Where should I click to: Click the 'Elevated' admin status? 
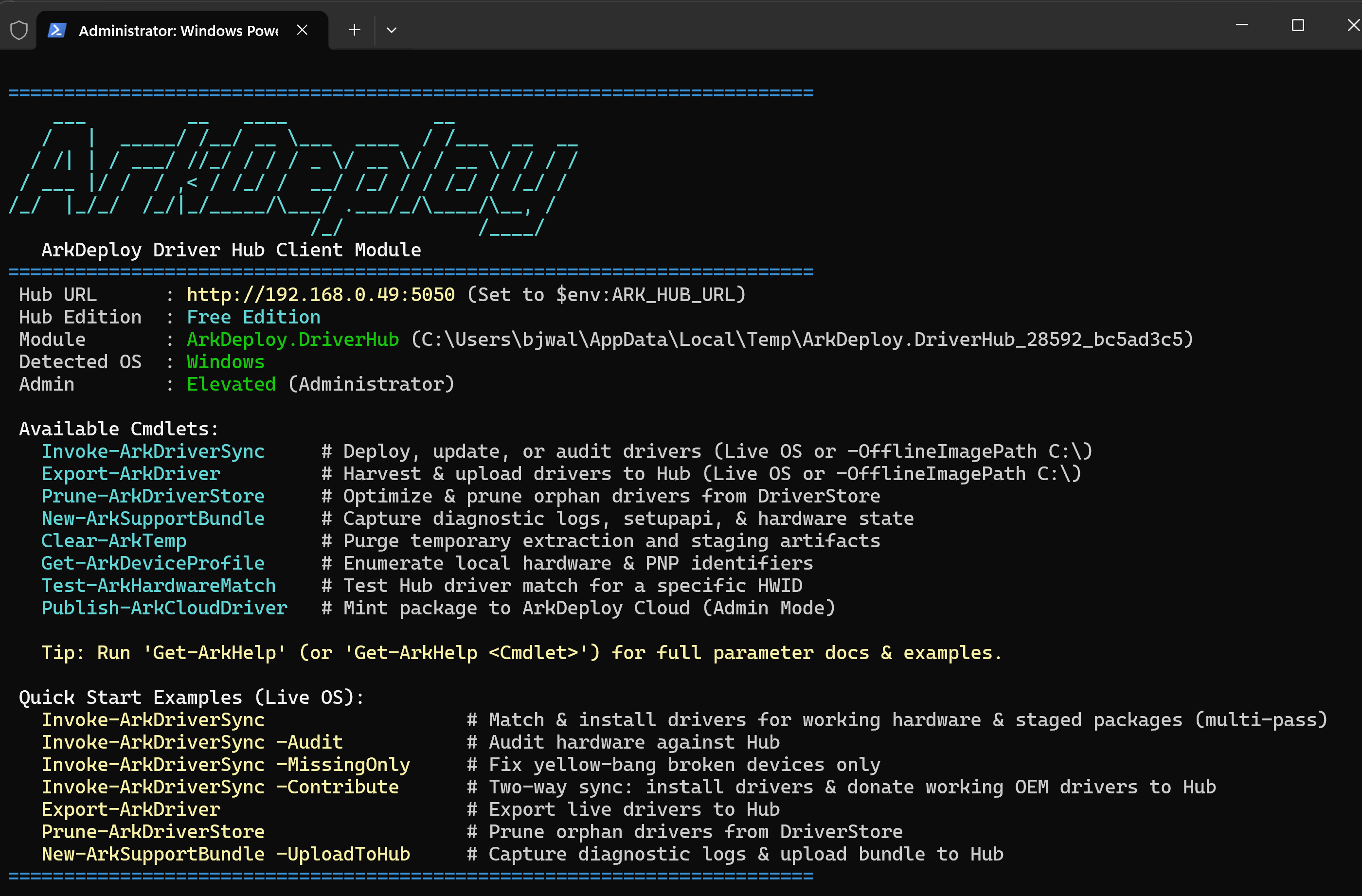click(x=231, y=383)
